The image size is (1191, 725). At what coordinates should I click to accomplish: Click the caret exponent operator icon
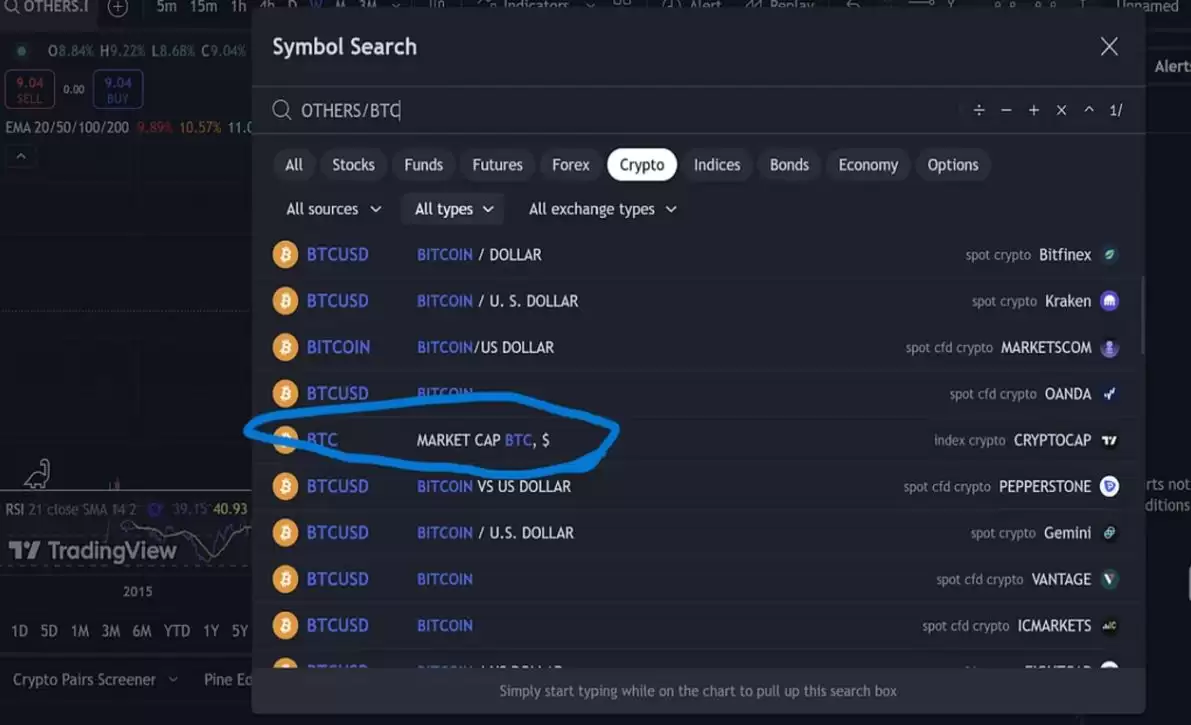[x=1089, y=110]
